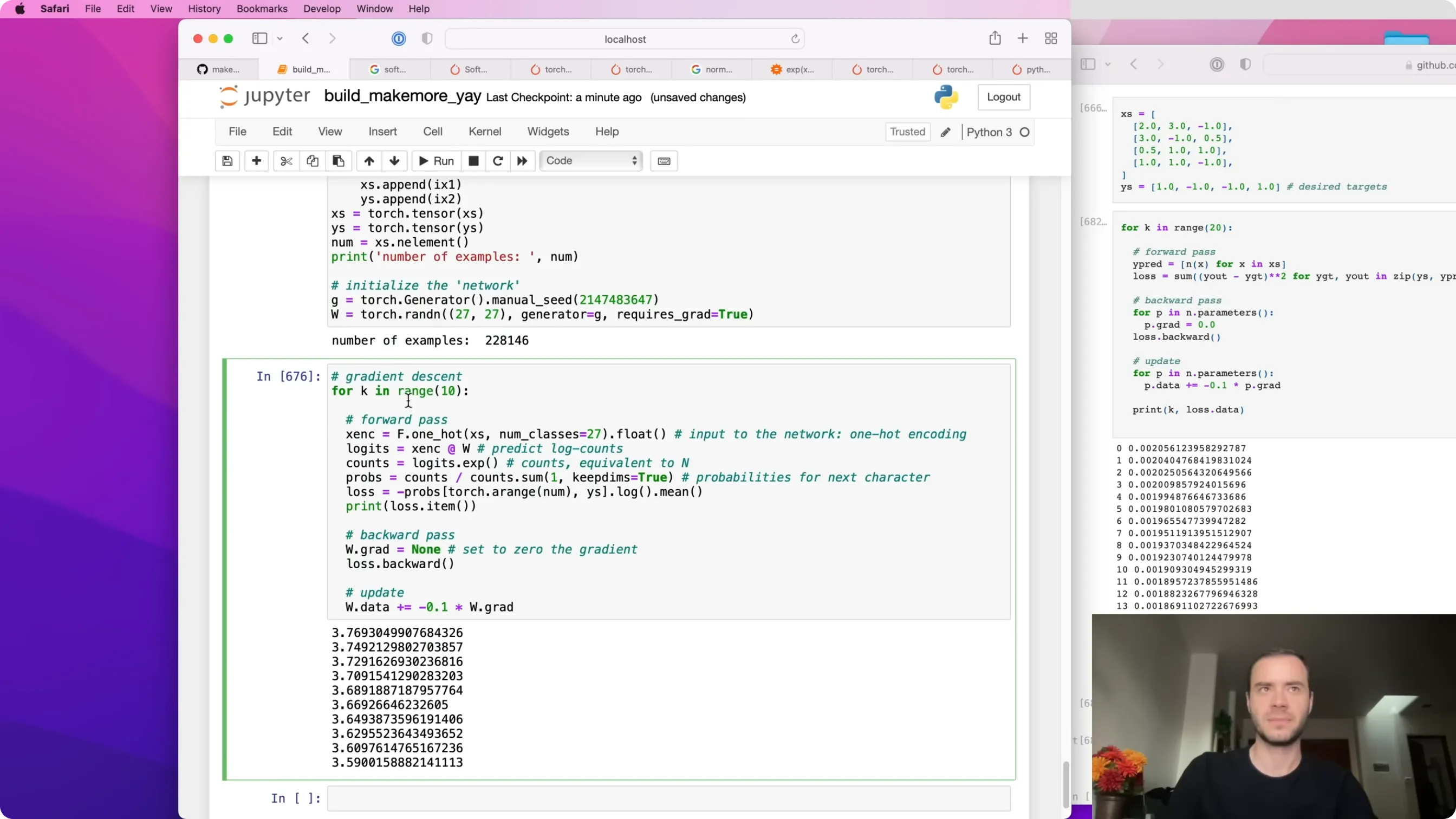Open Safari's Develop menu in menu bar
This screenshot has height=819, width=1456.
[322, 9]
